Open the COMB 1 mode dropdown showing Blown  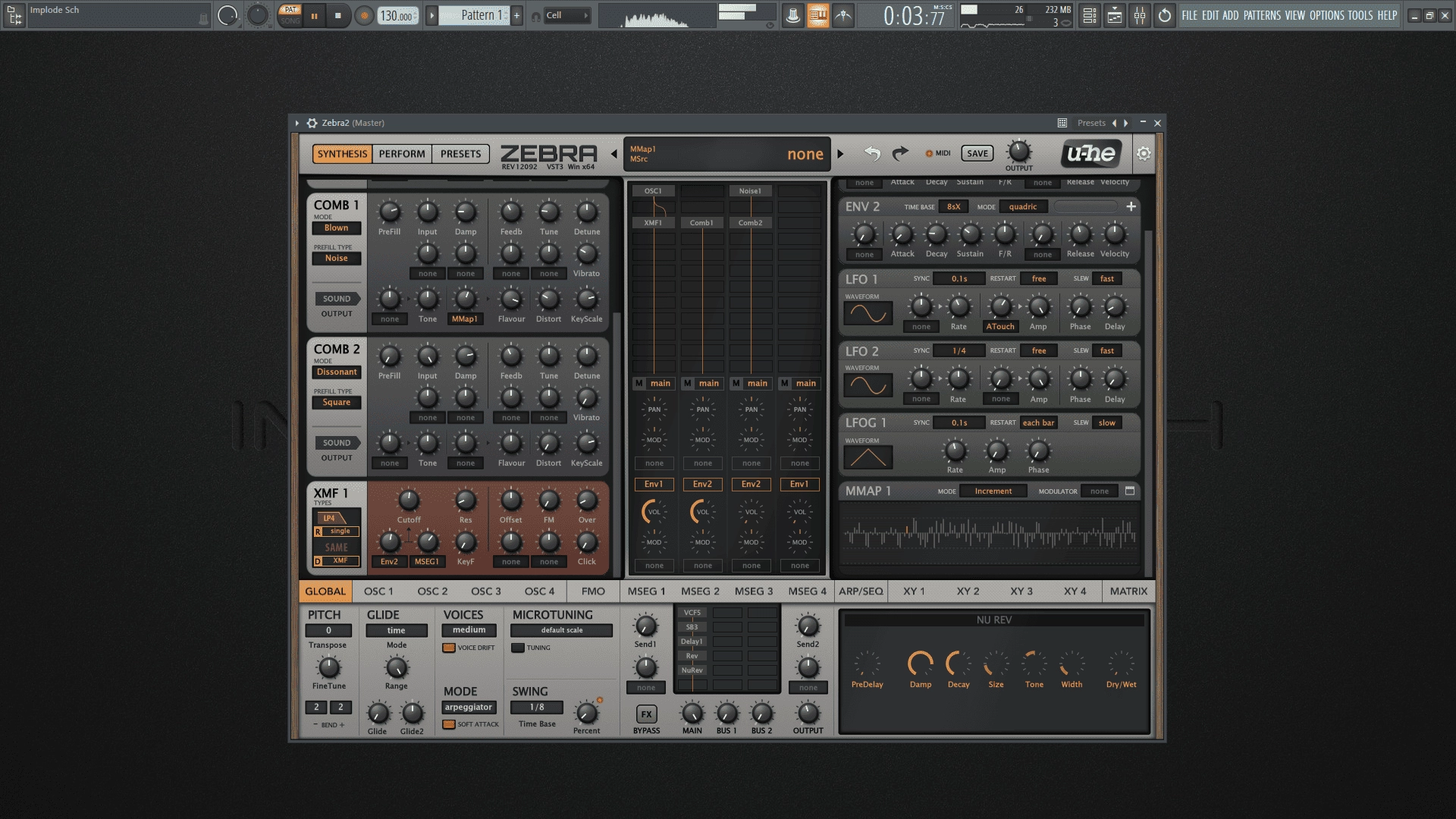click(337, 227)
